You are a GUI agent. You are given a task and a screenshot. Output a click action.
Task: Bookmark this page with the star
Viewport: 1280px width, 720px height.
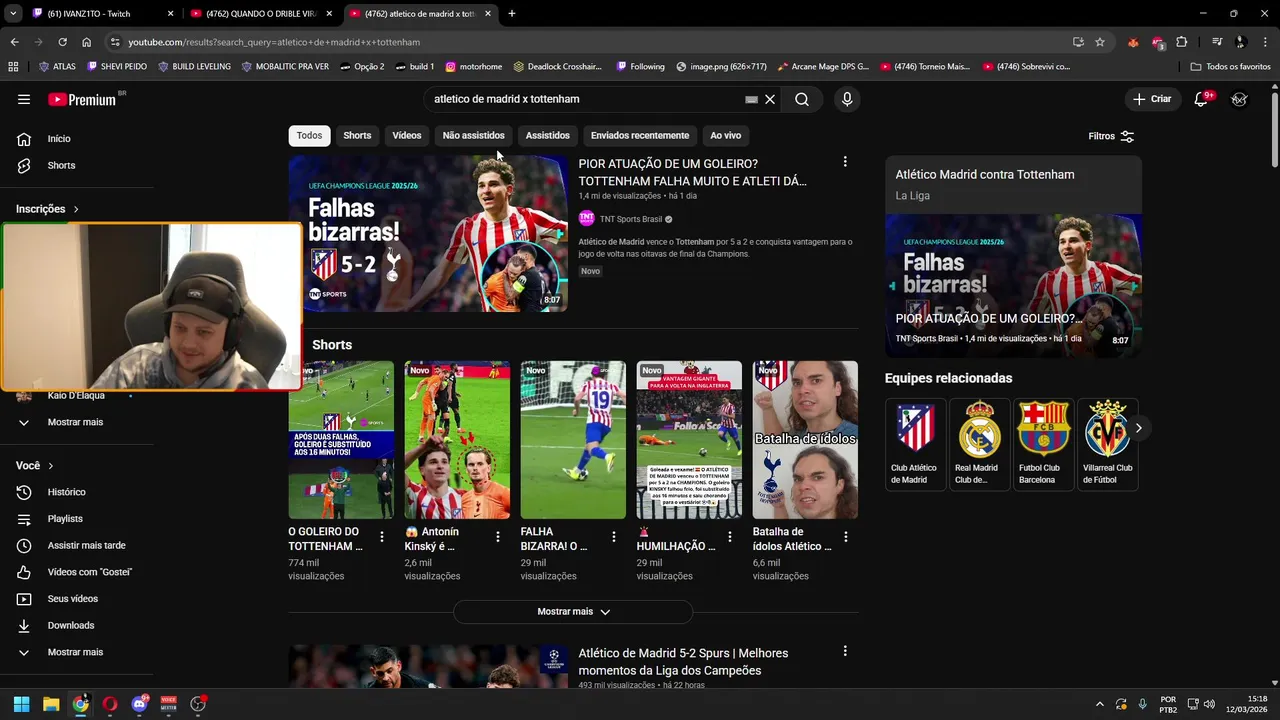pyautogui.click(x=1100, y=42)
